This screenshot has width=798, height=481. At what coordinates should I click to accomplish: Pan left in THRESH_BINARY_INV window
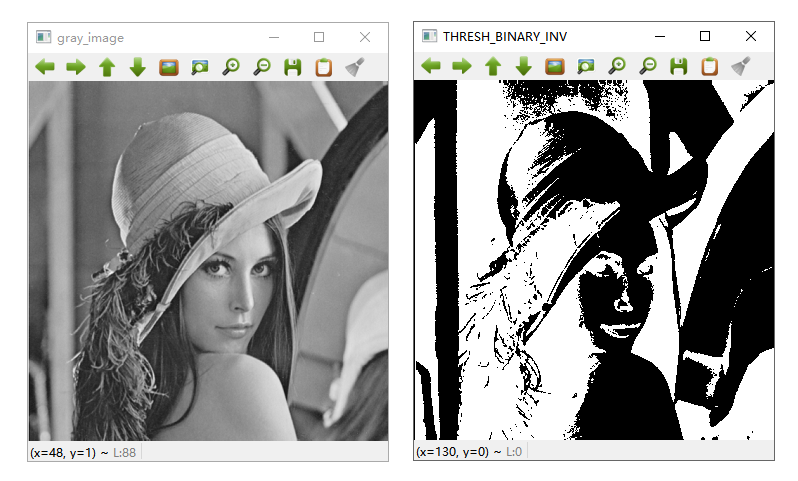tap(431, 66)
